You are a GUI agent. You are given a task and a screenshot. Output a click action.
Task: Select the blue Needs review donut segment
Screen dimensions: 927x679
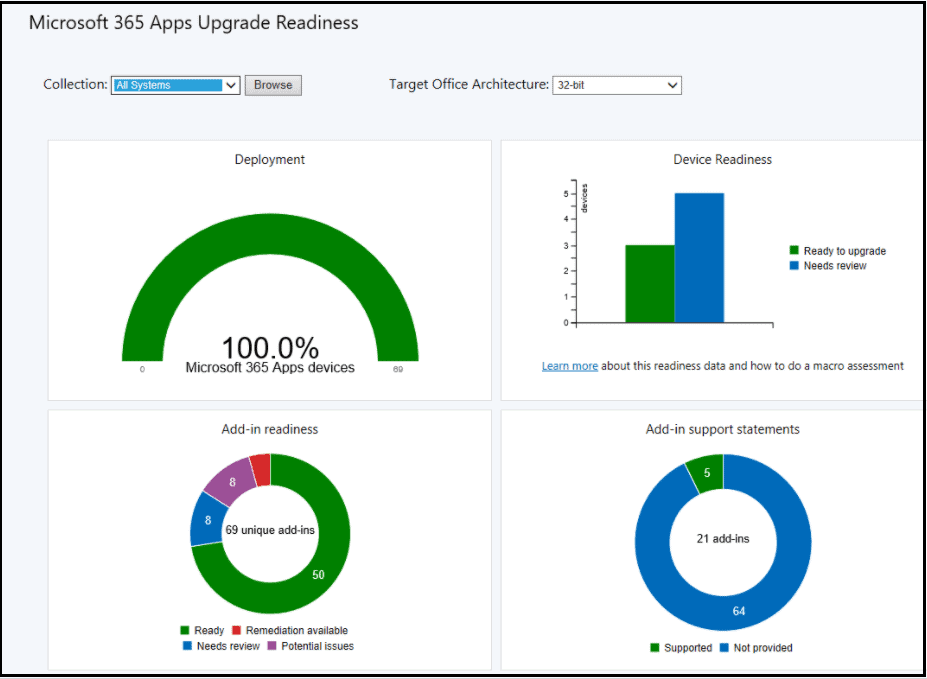pos(208,520)
